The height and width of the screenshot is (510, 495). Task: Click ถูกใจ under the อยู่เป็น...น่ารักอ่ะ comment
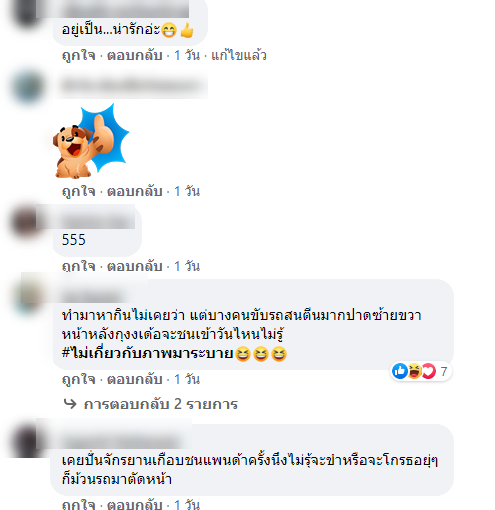coord(78,55)
